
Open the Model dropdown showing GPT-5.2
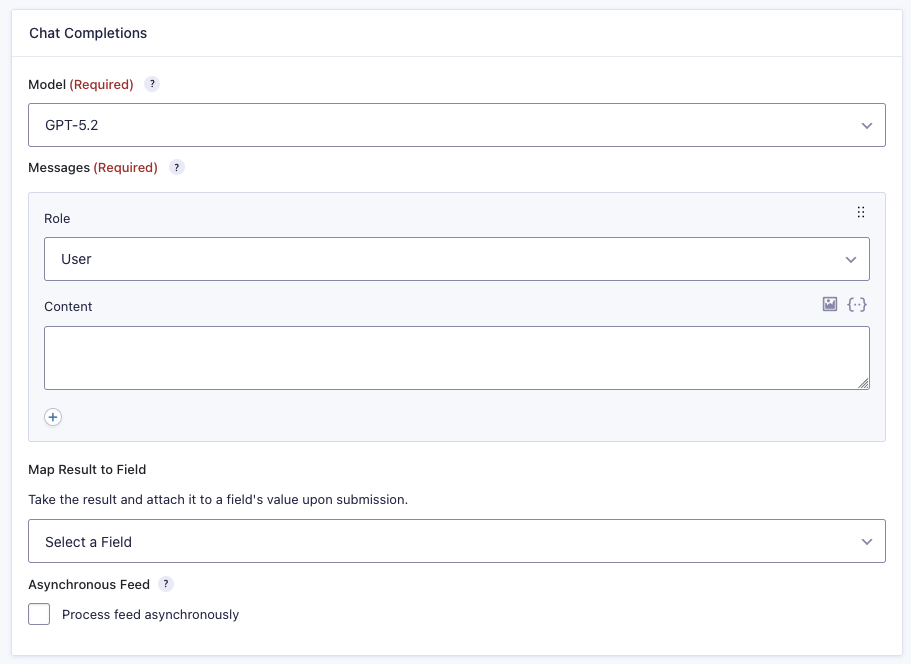click(456, 125)
